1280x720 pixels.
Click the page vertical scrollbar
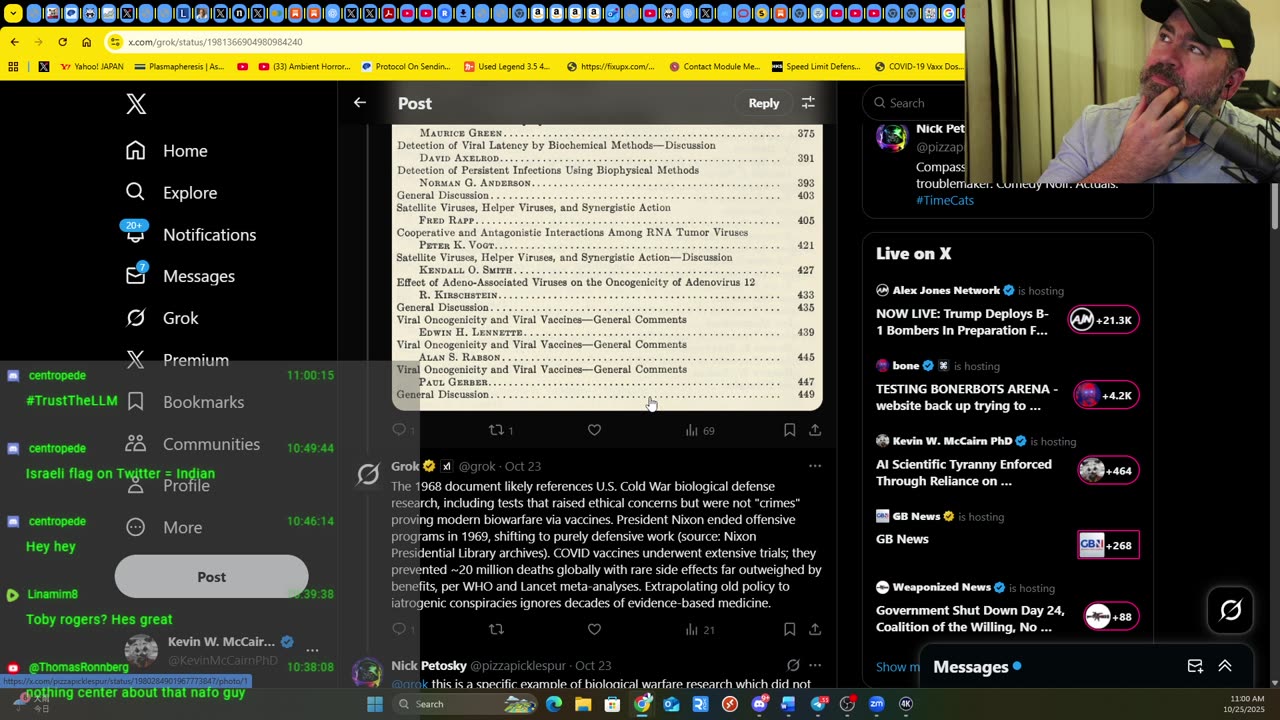pyautogui.click(x=1274, y=207)
